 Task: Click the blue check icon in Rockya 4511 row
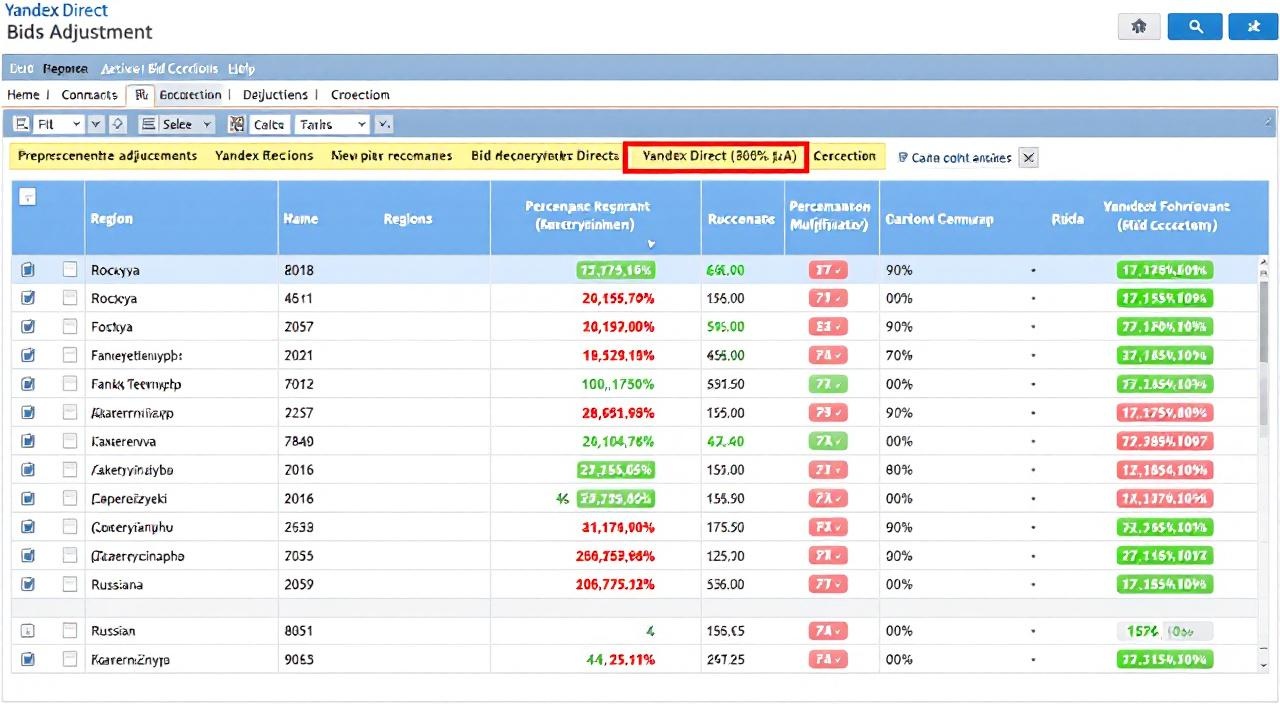(x=28, y=298)
